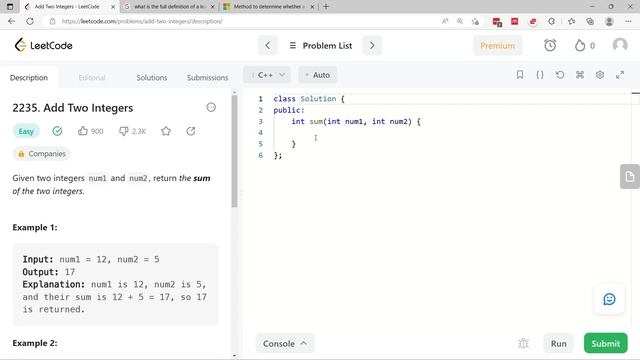Click the format code braces icon

point(540,75)
